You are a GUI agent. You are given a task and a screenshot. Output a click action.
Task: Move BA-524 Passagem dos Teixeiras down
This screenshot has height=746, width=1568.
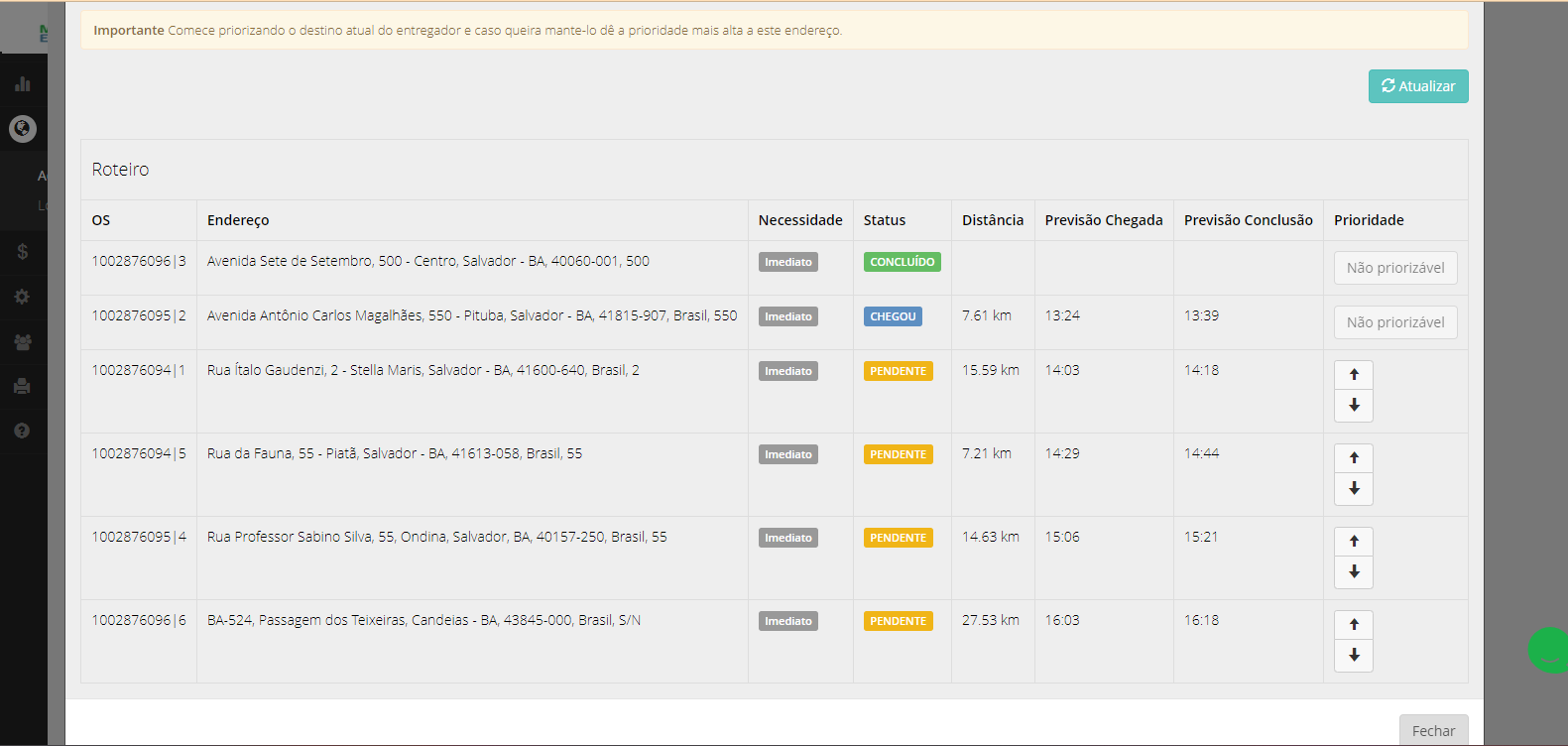[x=1354, y=656]
